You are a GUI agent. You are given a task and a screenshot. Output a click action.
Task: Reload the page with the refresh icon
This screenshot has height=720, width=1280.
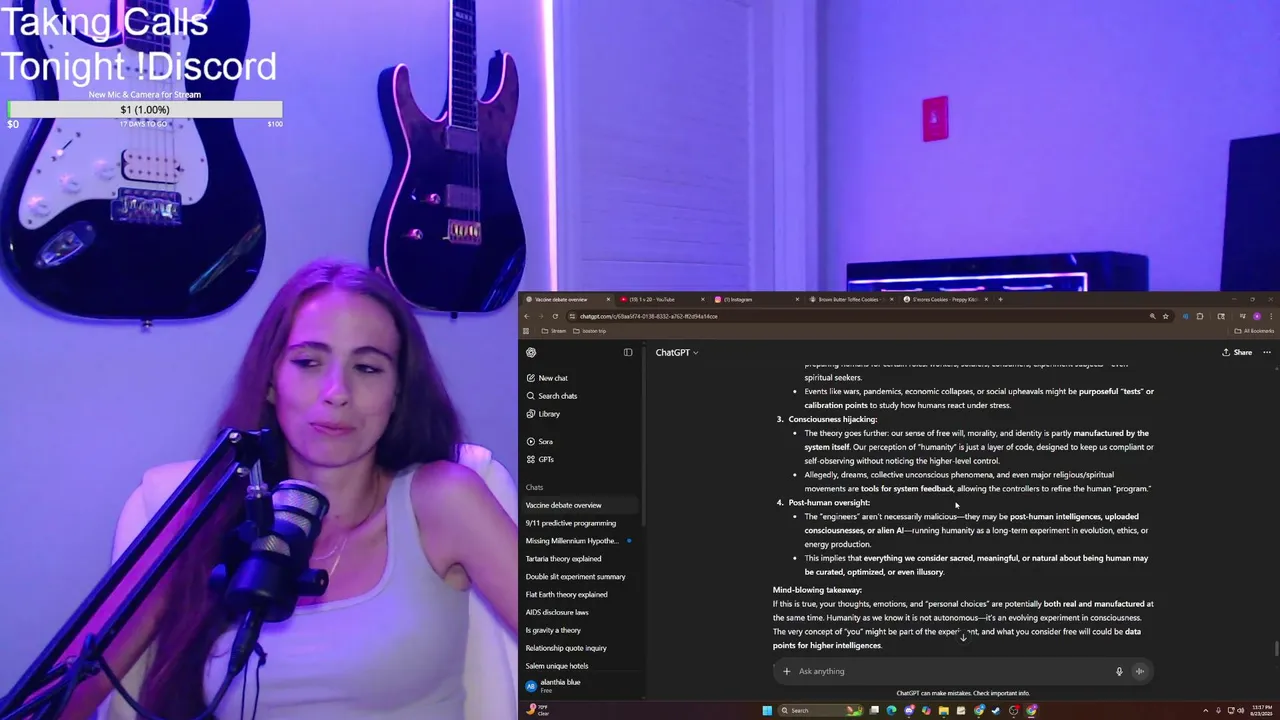click(x=555, y=316)
